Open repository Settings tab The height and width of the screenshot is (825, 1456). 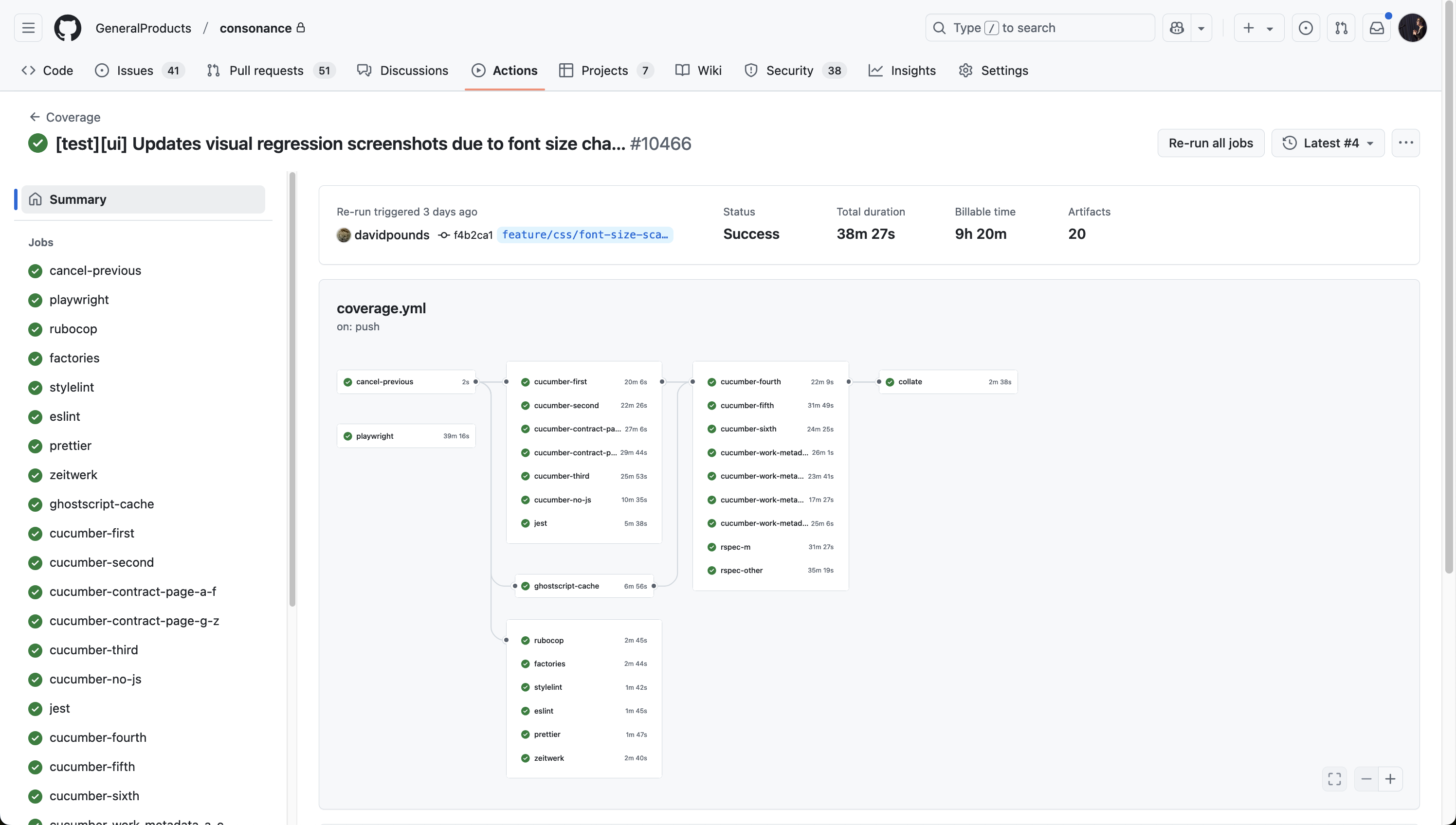pyautogui.click(x=993, y=70)
